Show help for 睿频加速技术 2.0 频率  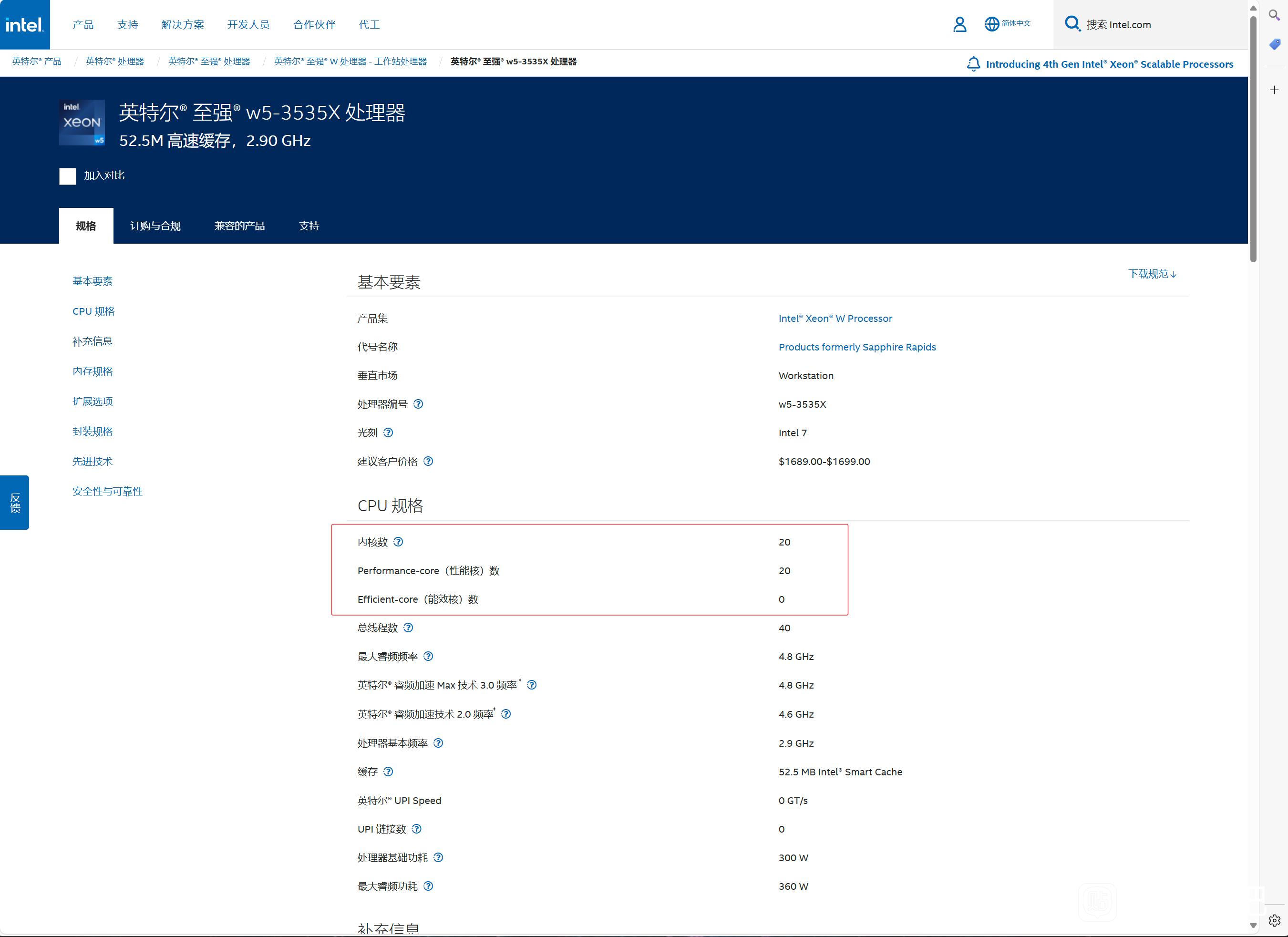click(506, 714)
